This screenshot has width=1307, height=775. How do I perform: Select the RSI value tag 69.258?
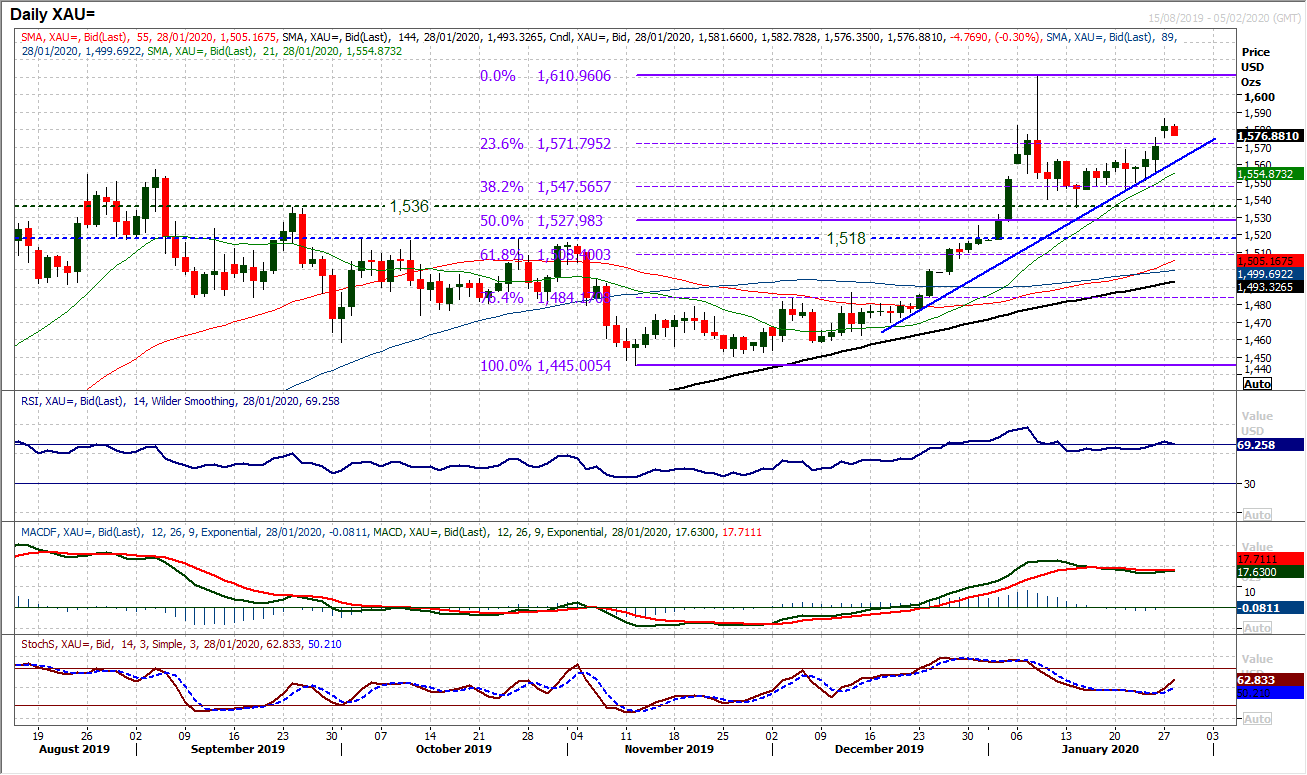(x=1267, y=444)
